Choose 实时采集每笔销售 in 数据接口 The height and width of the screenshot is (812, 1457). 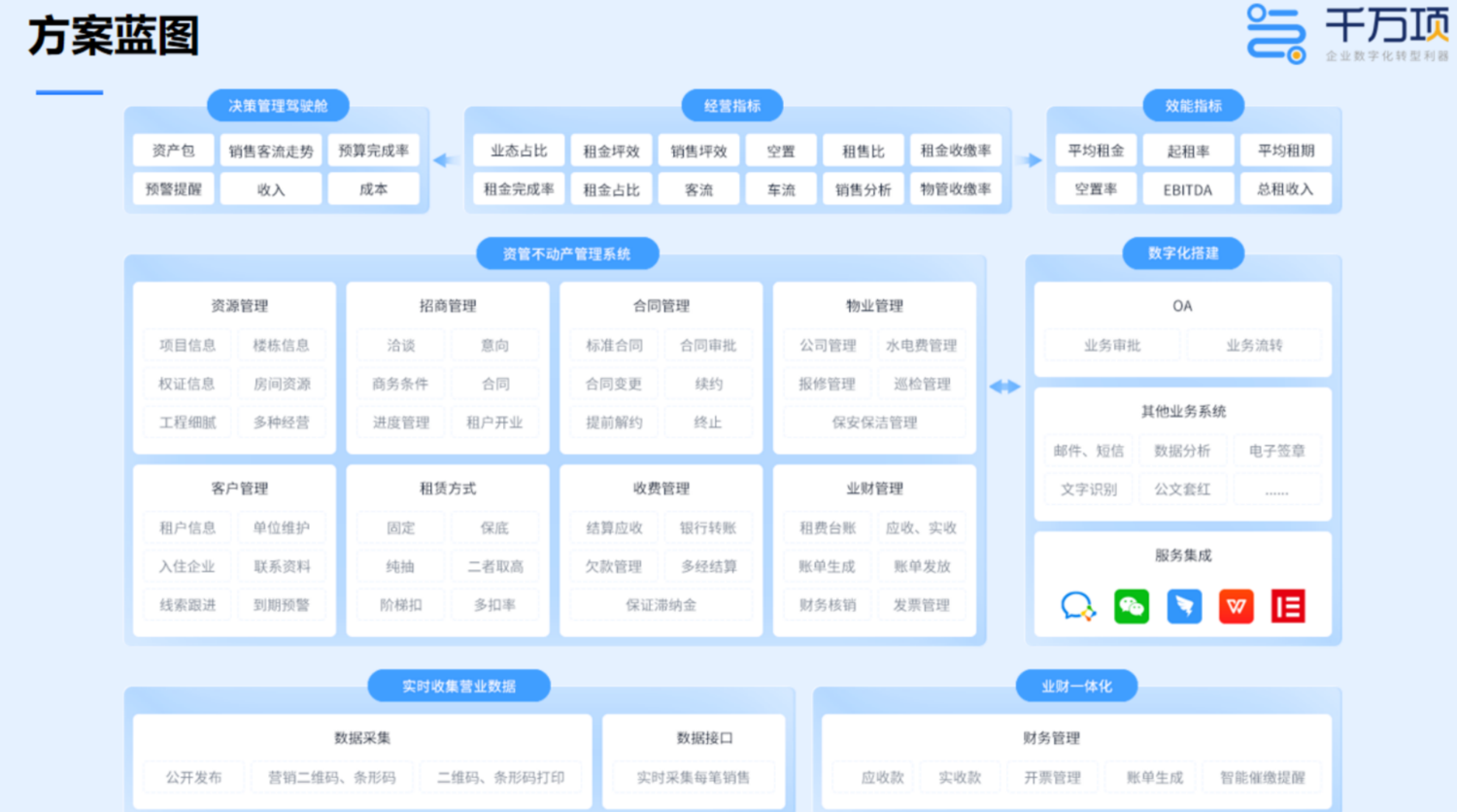tap(693, 777)
